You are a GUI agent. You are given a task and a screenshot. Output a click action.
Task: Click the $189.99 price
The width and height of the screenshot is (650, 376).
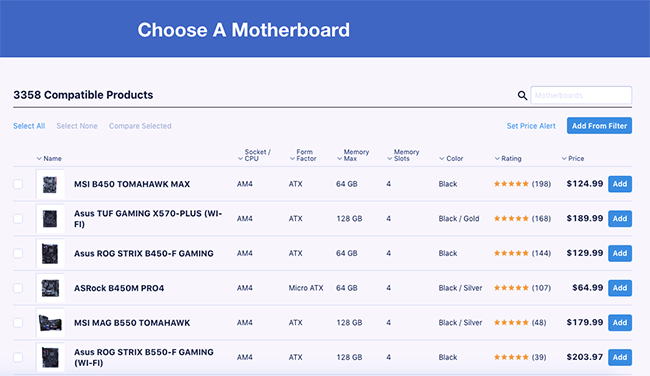[585, 218]
